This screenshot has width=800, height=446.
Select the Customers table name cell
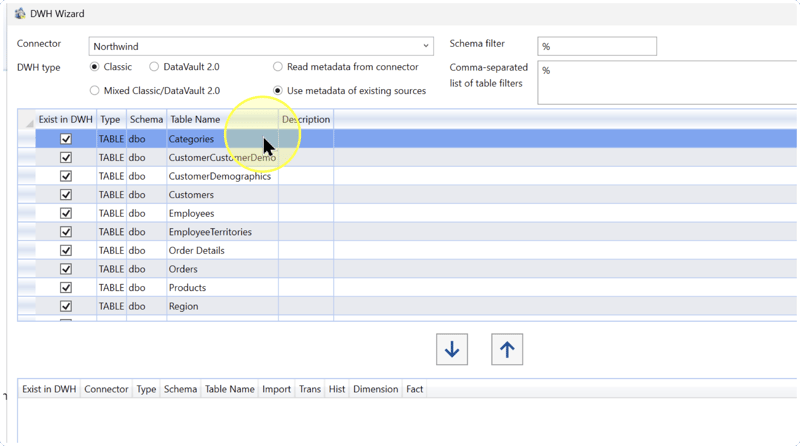[222, 195]
